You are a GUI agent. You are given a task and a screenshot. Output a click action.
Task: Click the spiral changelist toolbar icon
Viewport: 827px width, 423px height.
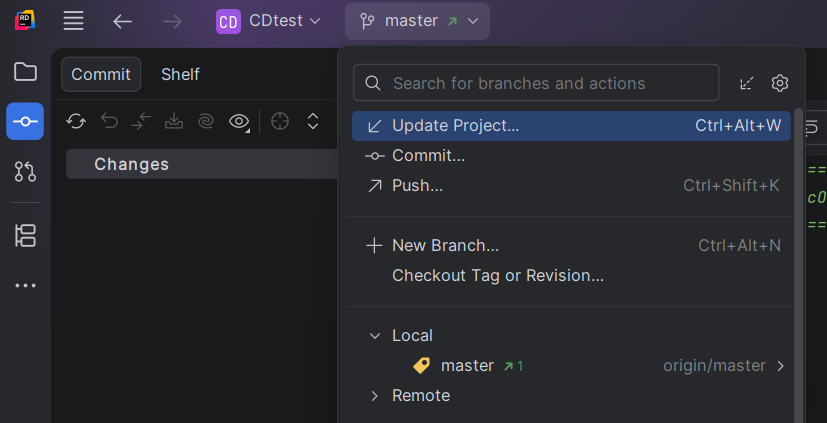click(x=206, y=122)
